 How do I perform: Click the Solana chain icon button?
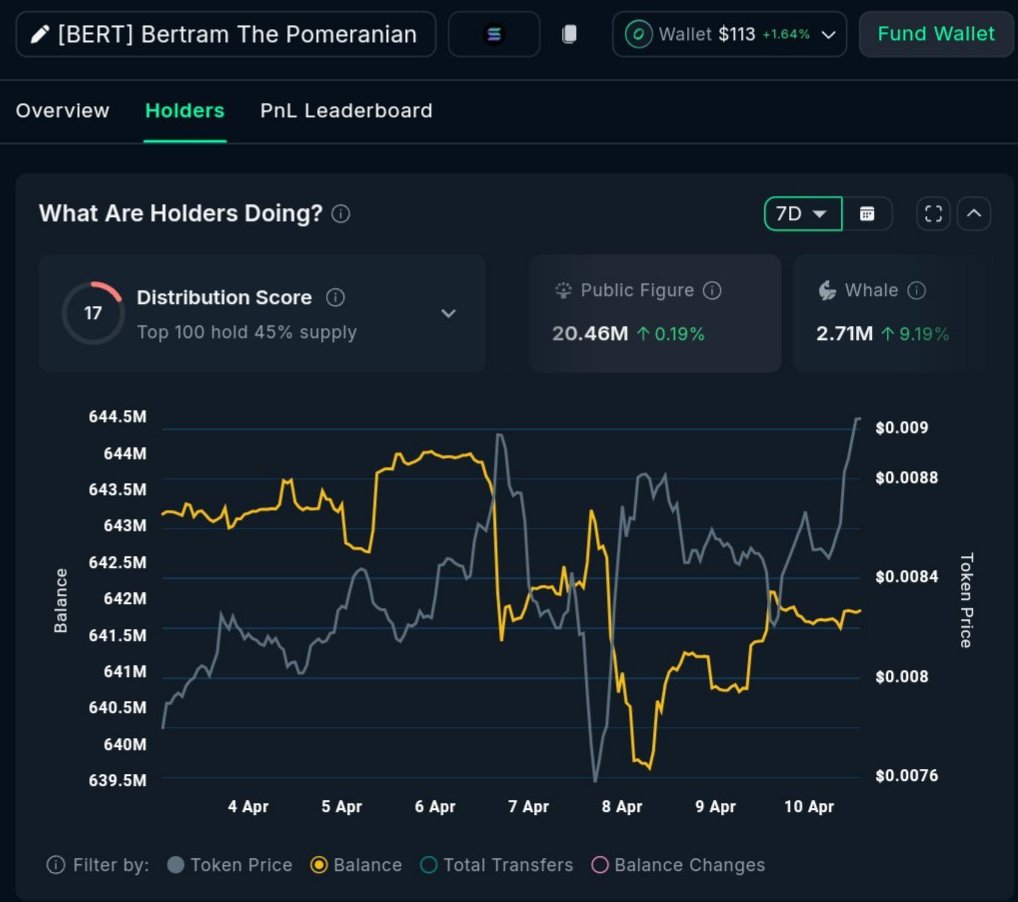494,34
